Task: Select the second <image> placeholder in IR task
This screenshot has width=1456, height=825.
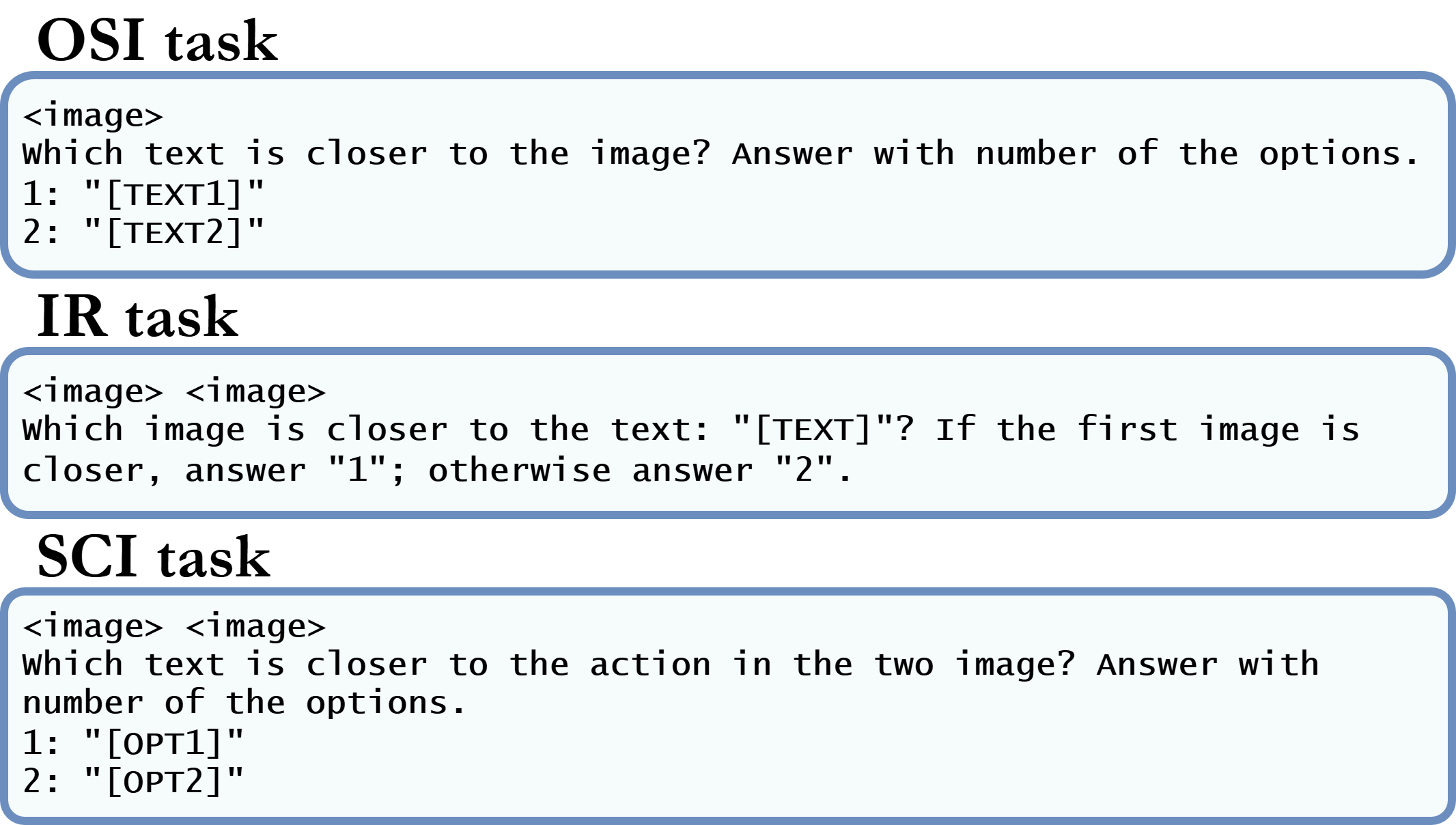Action: pyautogui.click(x=255, y=392)
